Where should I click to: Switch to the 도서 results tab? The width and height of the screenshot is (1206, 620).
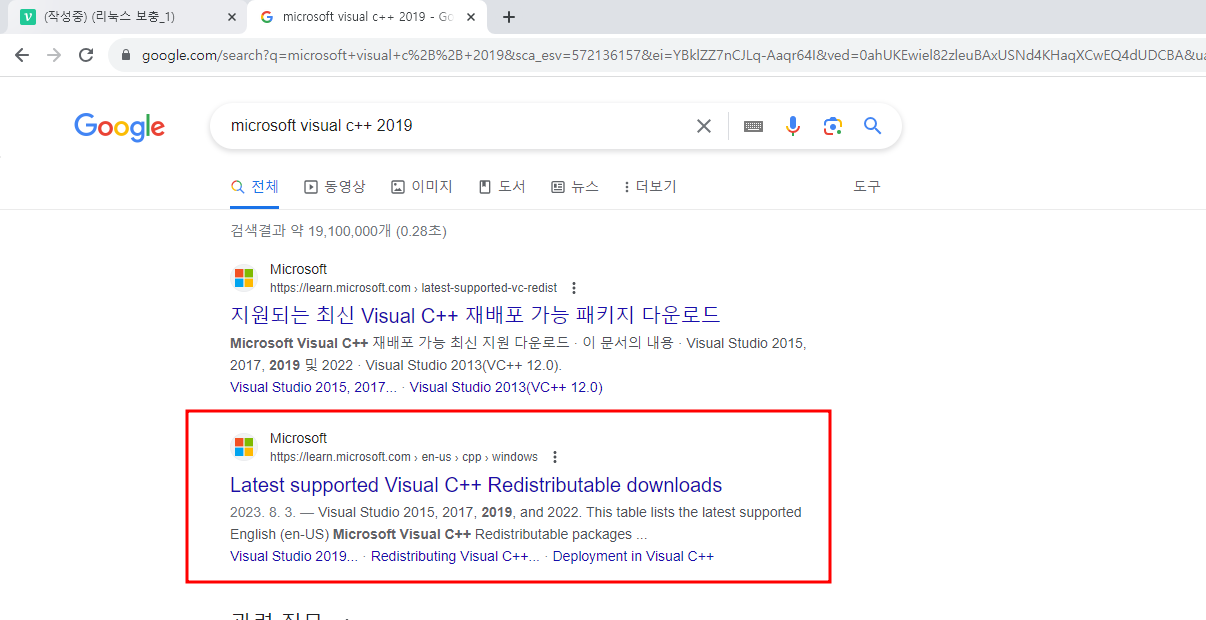point(502,187)
